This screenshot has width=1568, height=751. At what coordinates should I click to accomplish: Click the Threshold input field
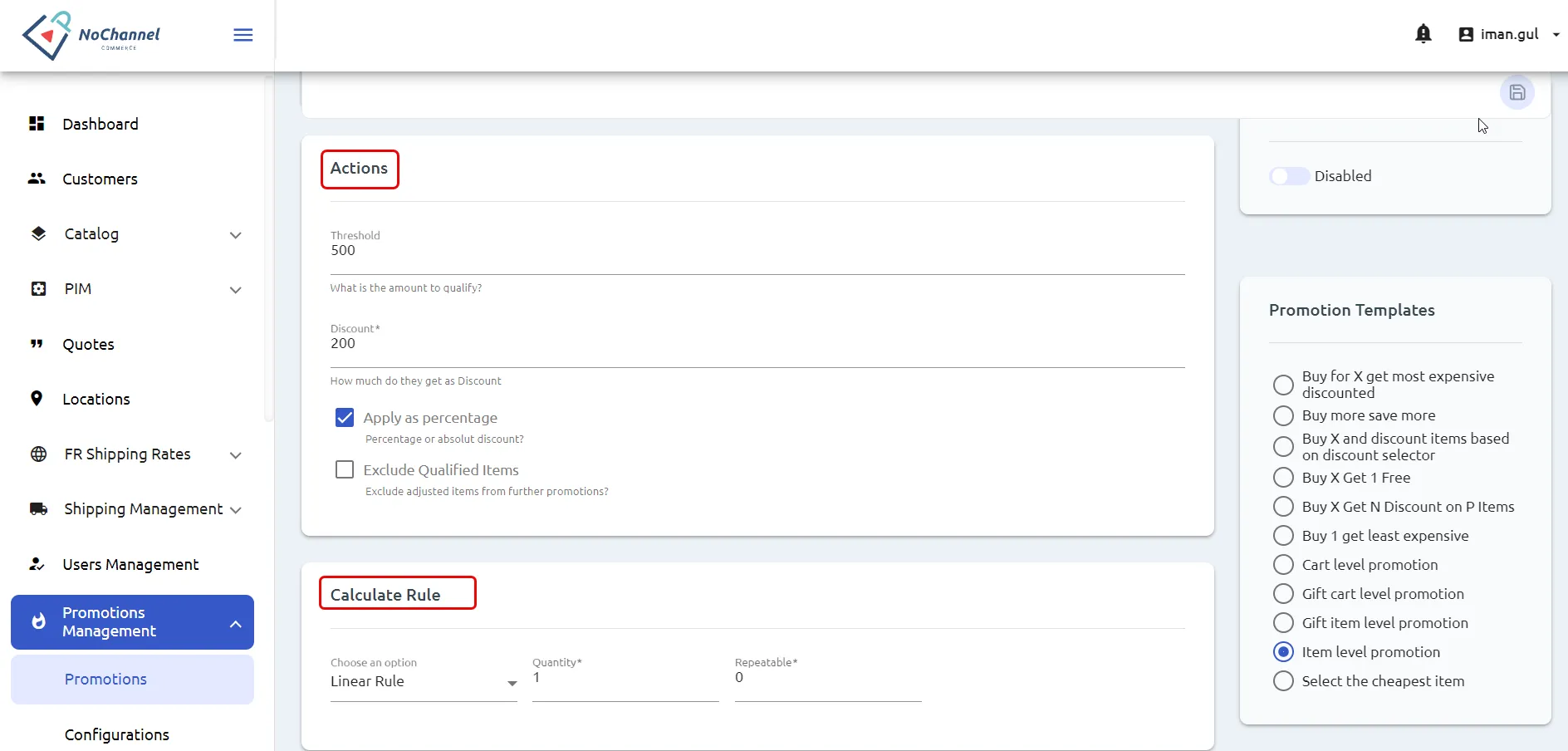757,251
